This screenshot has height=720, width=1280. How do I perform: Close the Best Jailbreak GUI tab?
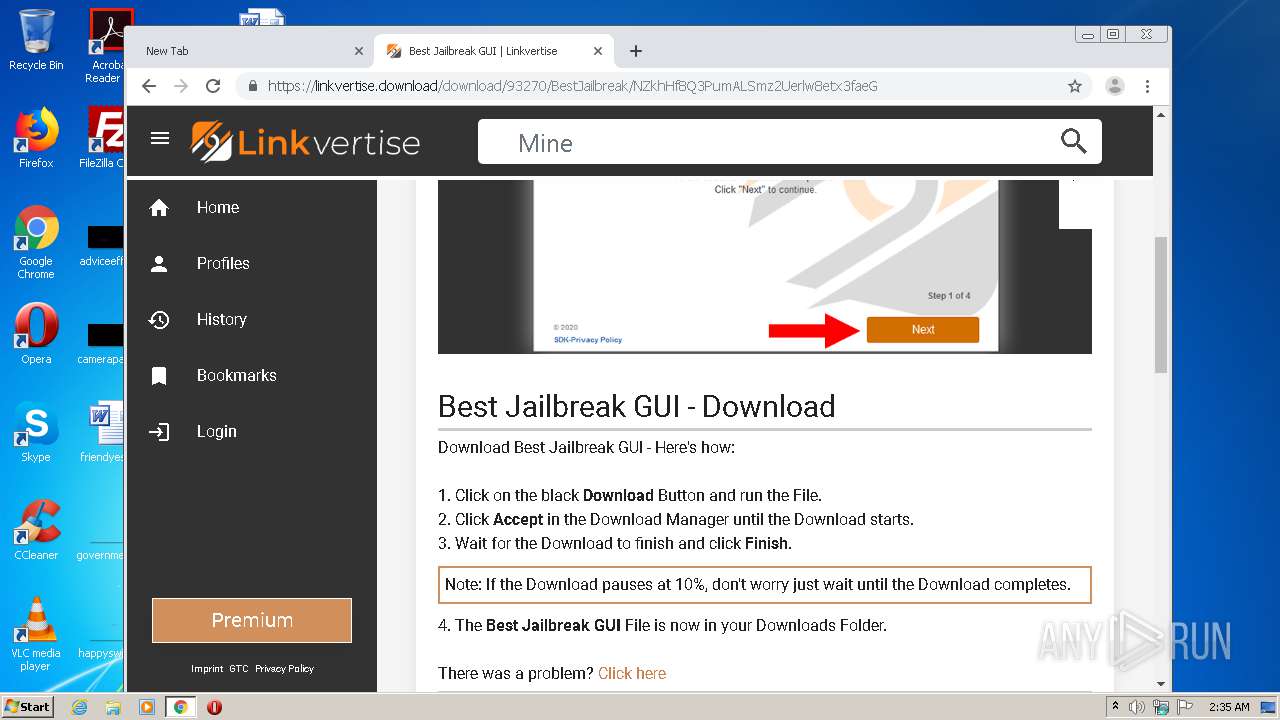[x=598, y=51]
